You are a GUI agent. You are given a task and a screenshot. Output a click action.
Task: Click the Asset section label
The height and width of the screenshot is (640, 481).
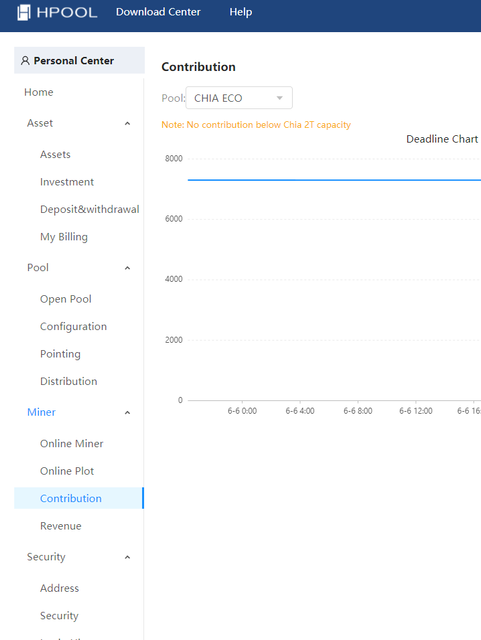pyautogui.click(x=40, y=123)
